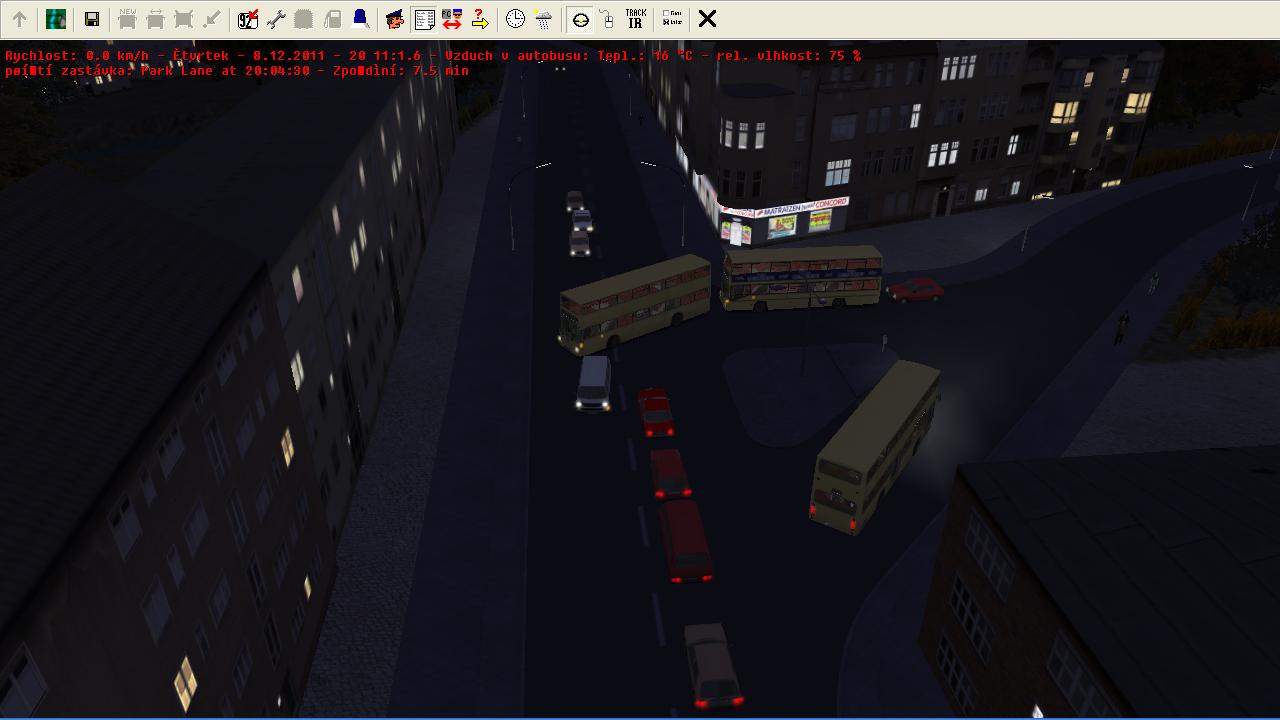Click the green map icon in toolbar
Viewport: 1280px width, 720px height.
[x=56, y=19]
